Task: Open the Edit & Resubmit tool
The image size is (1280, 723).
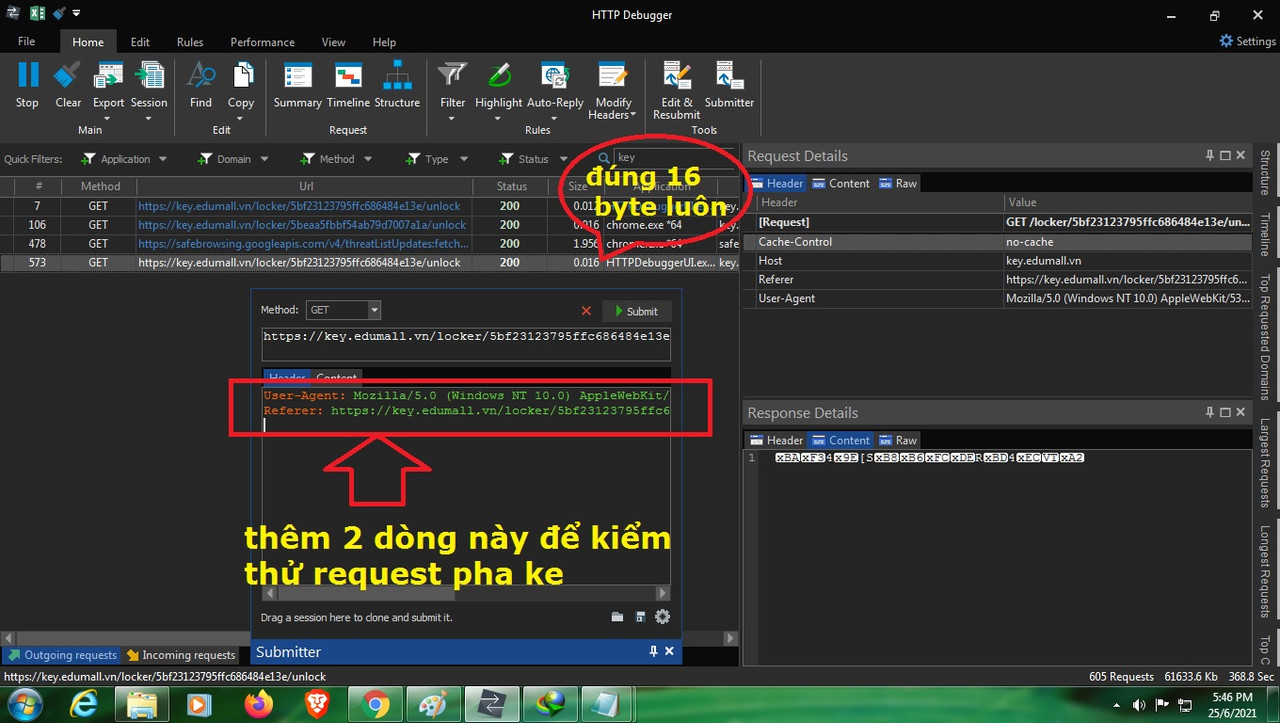Action: tap(677, 75)
